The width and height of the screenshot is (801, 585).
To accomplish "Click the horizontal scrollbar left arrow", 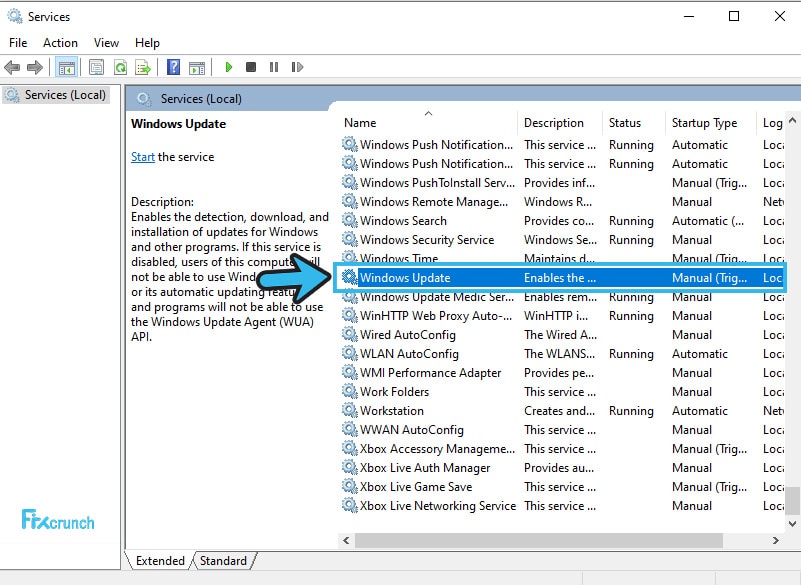I will coord(346,540).
